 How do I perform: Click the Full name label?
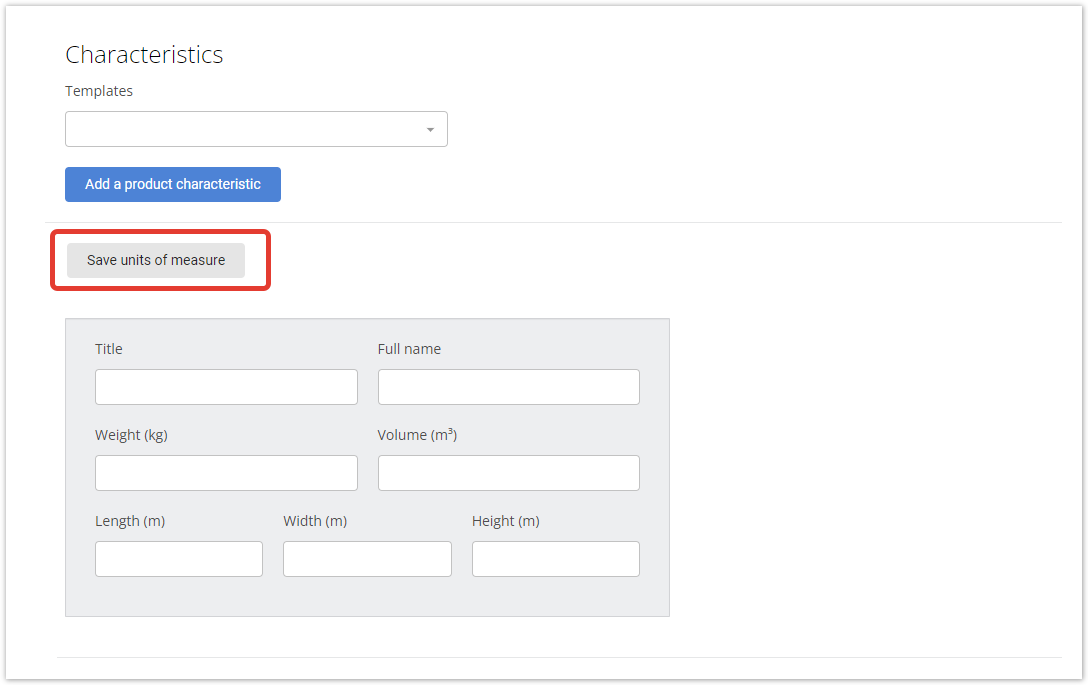(x=409, y=349)
